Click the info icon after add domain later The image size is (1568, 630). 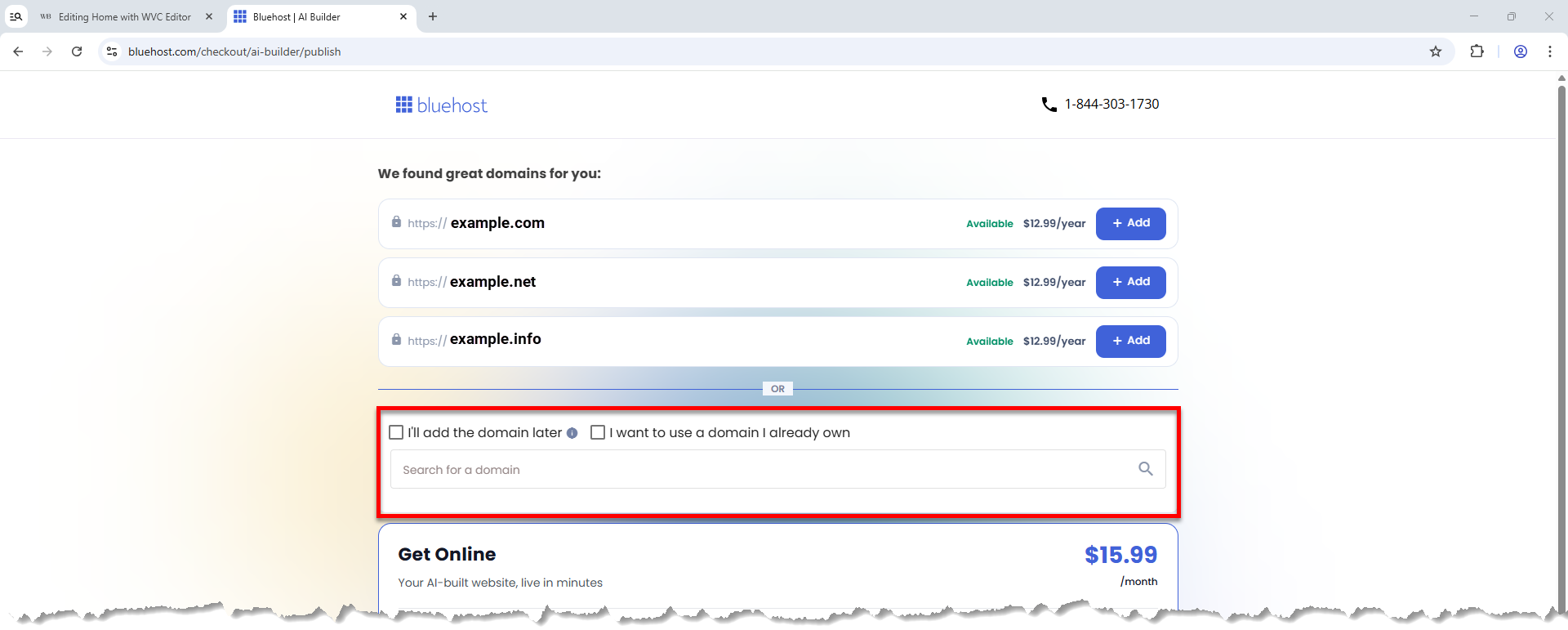point(572,433)
